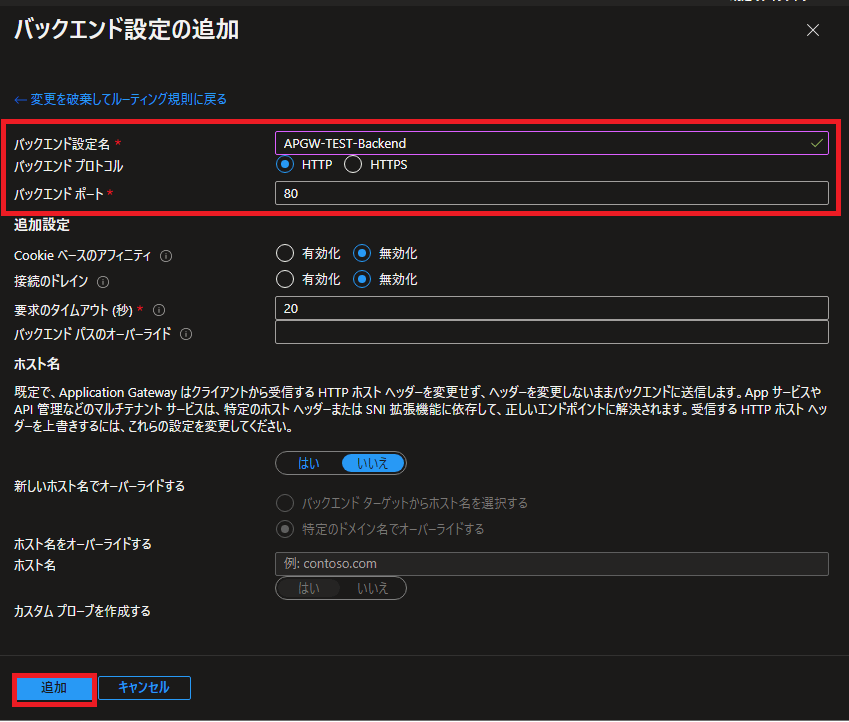
Task: Close the バックエンド設定の追加 panel
Action: (x=812, y=30)
